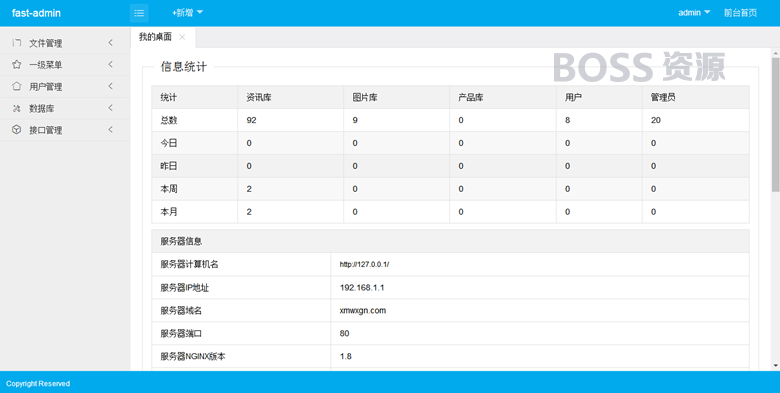The width and height of the screenshot is (780, 393).
Task: Expand the 文件管理 chevron
Action: (x=110, y=43)
